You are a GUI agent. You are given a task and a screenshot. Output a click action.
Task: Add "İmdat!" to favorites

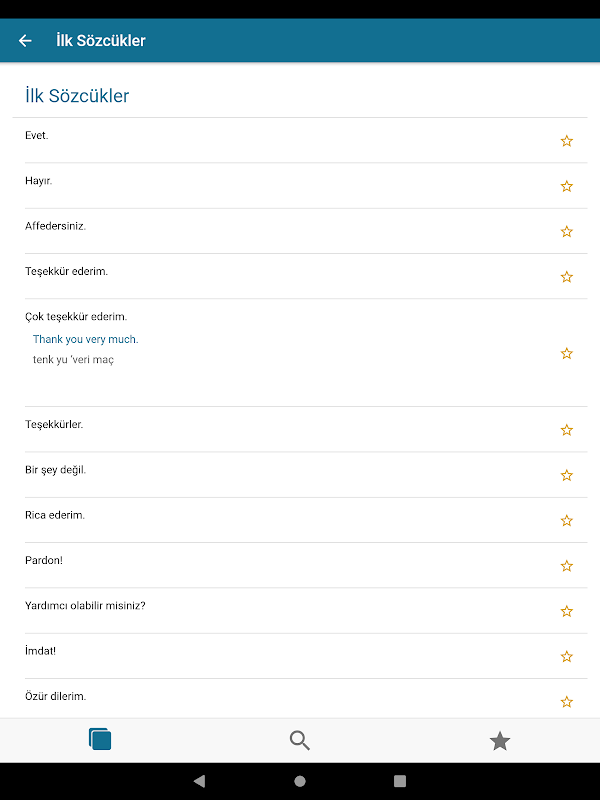click(566, 656)
